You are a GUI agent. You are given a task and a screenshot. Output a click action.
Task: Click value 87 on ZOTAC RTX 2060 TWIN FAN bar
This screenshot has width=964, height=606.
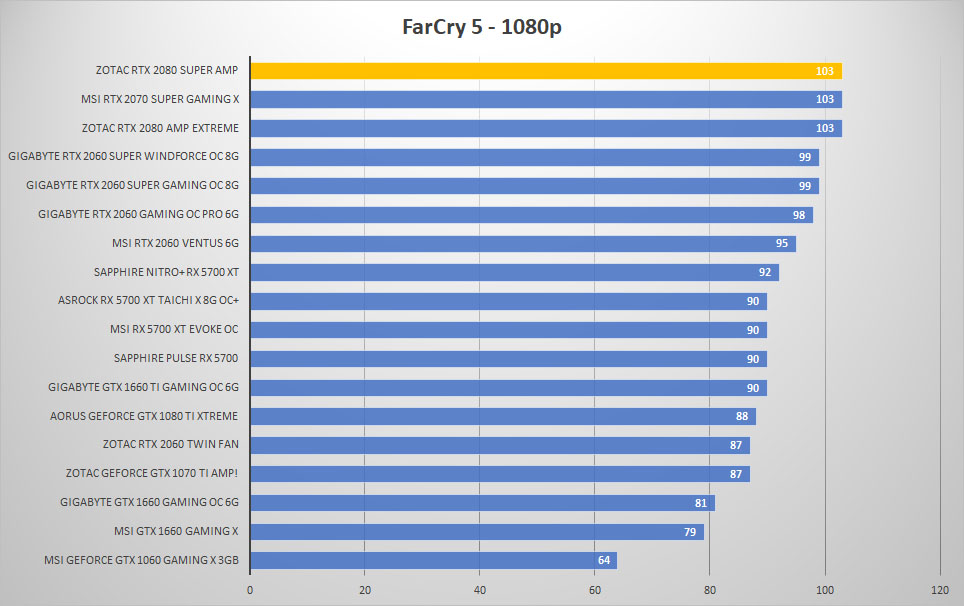tap(735, 445)
